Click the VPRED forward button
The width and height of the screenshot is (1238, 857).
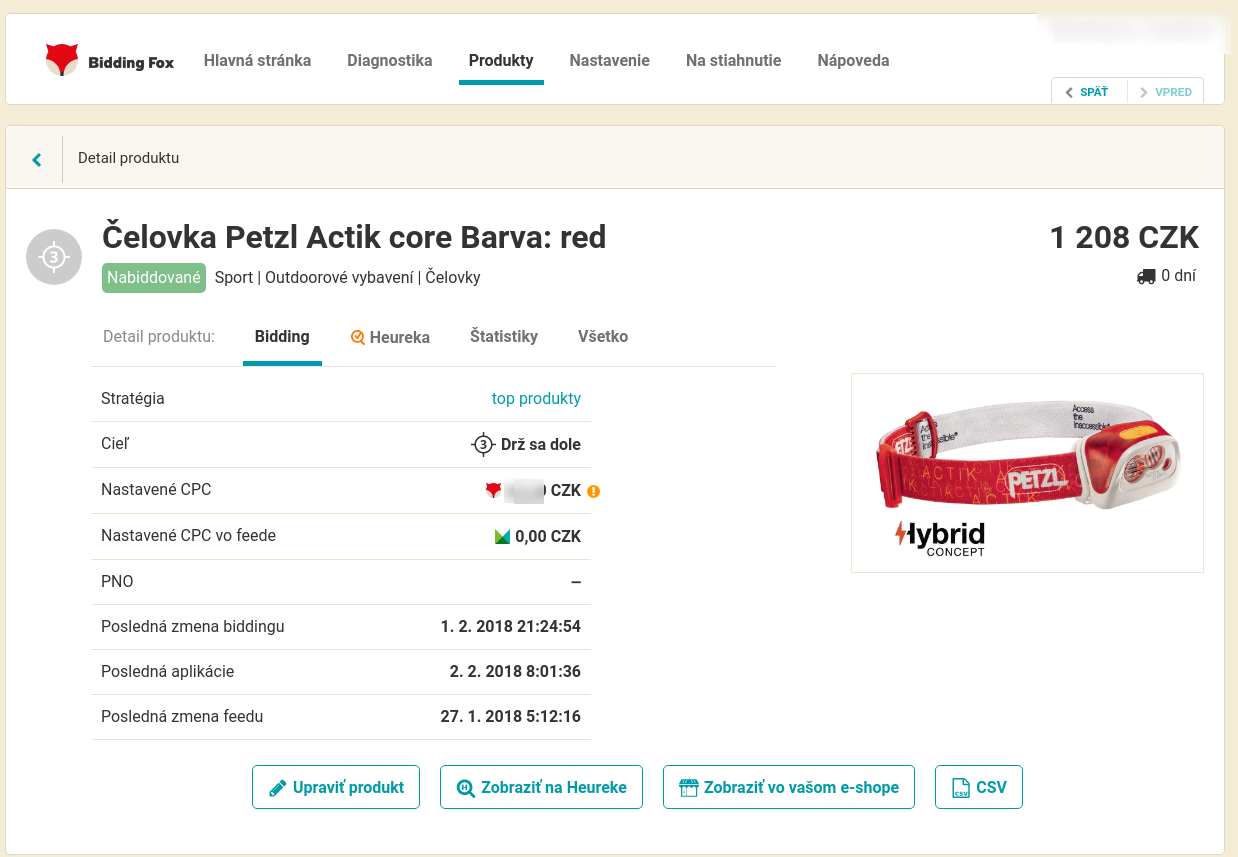(1166, 92)
